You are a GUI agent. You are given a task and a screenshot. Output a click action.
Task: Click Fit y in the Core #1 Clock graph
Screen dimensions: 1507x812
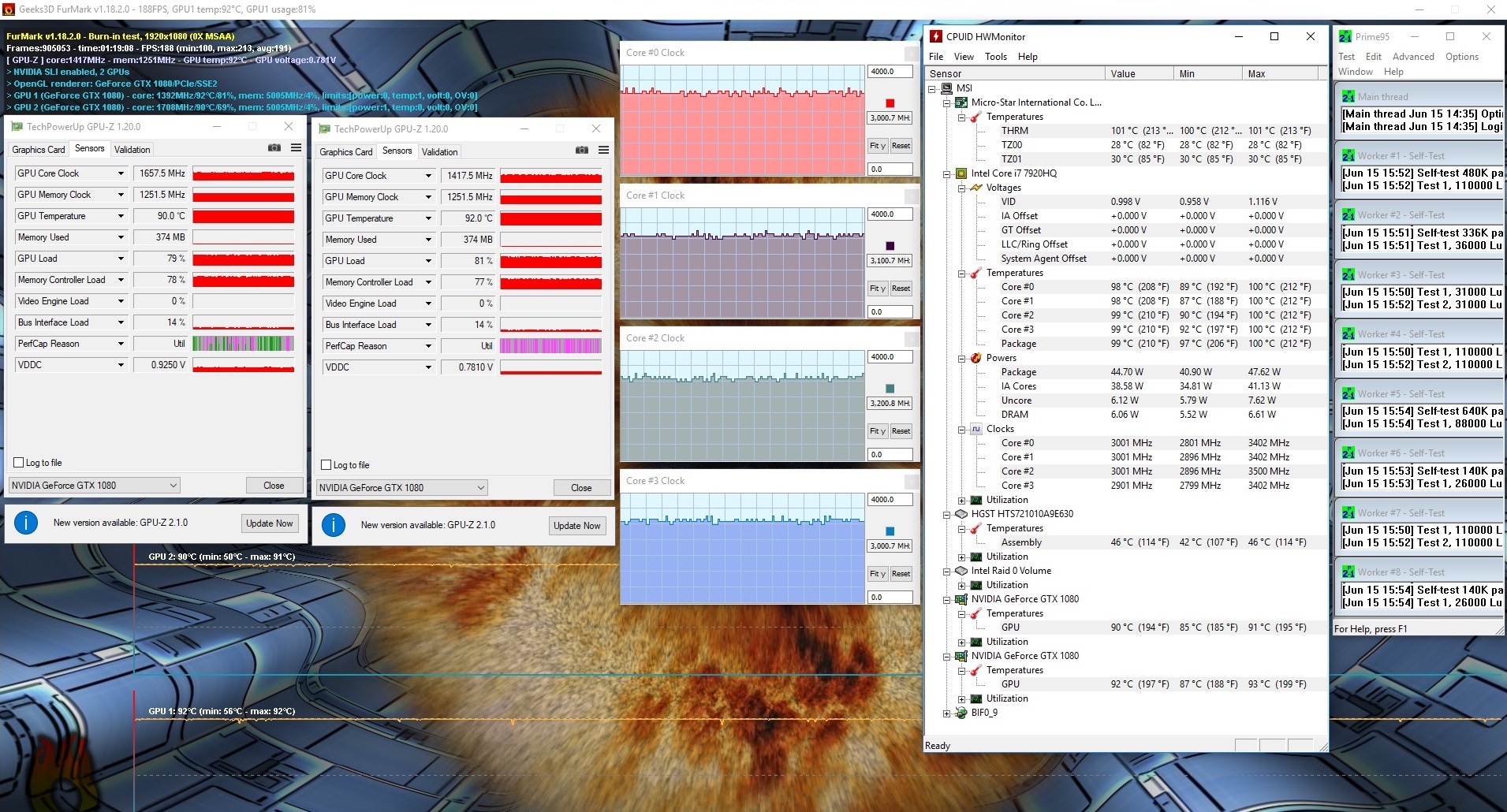(x=878, y=289)
